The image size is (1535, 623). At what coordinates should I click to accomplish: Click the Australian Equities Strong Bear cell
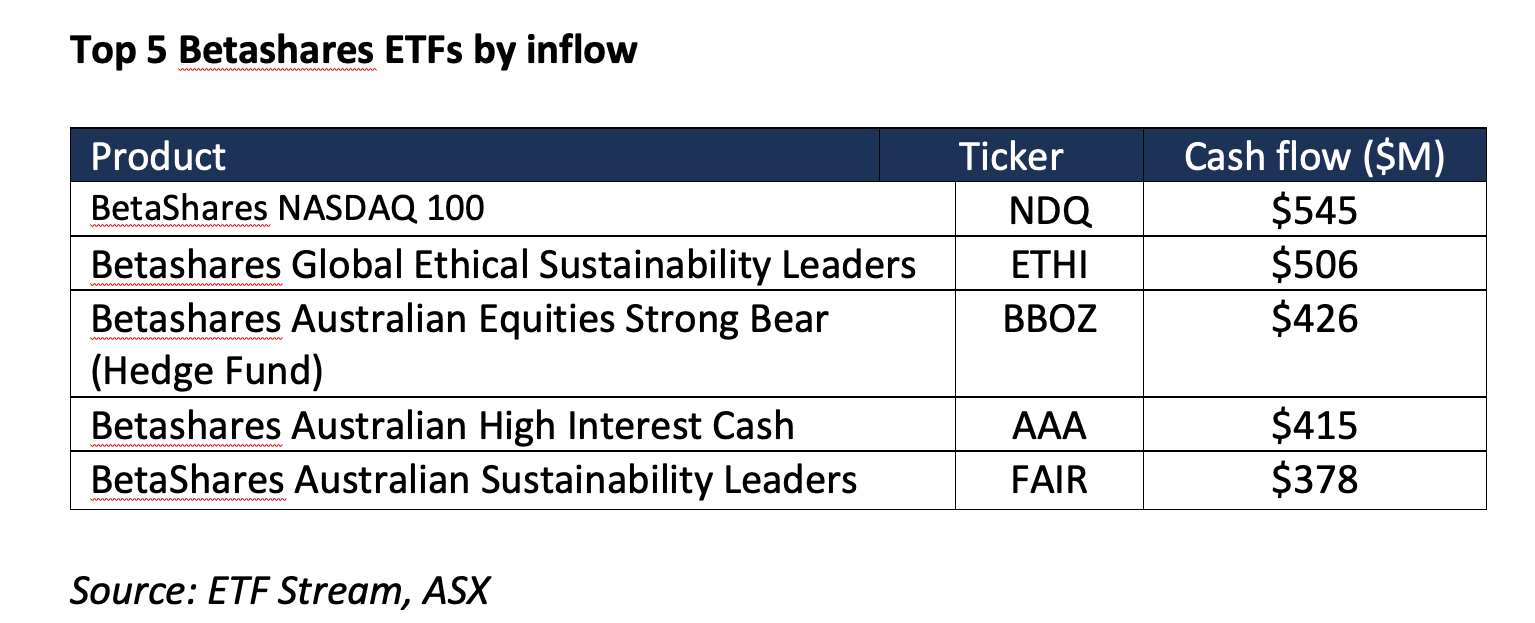[x=460, y=320]
